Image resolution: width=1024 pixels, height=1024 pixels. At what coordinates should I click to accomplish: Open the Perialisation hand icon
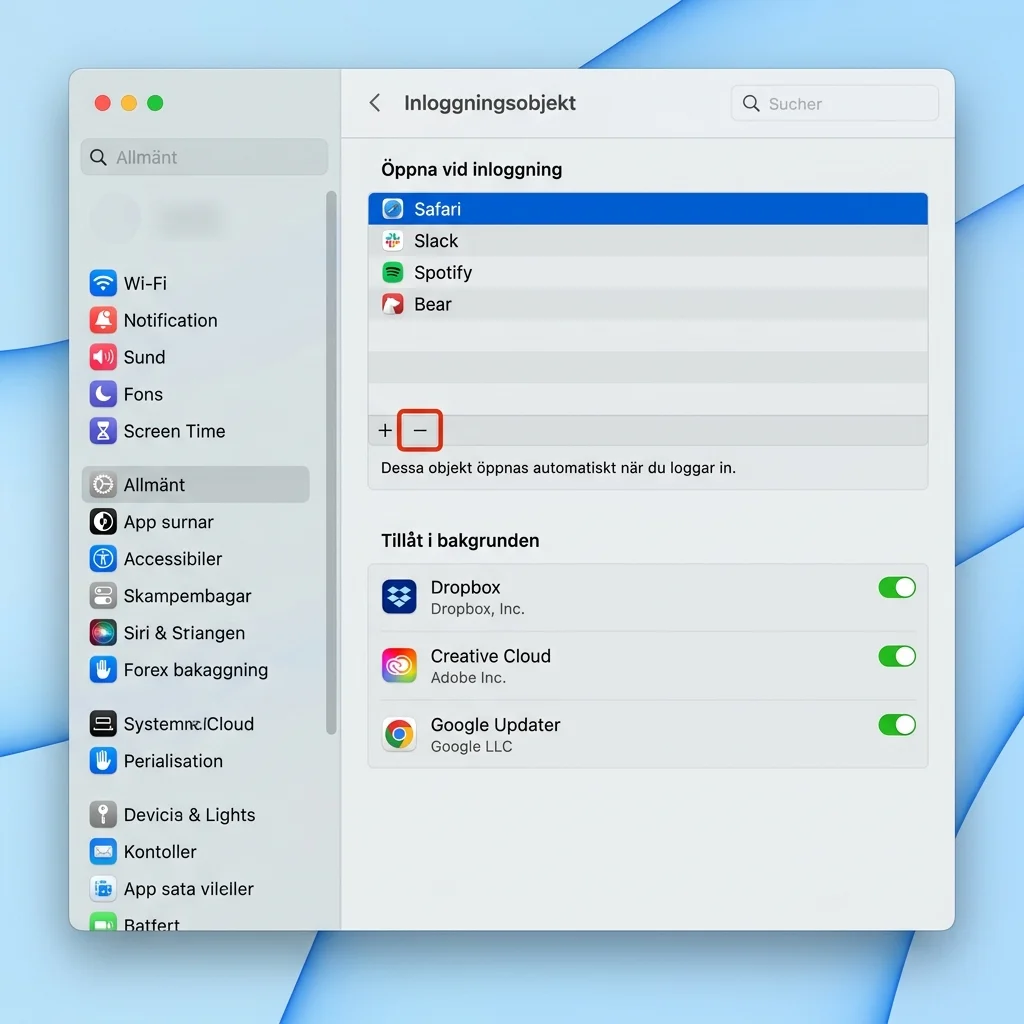click(103, 761)
